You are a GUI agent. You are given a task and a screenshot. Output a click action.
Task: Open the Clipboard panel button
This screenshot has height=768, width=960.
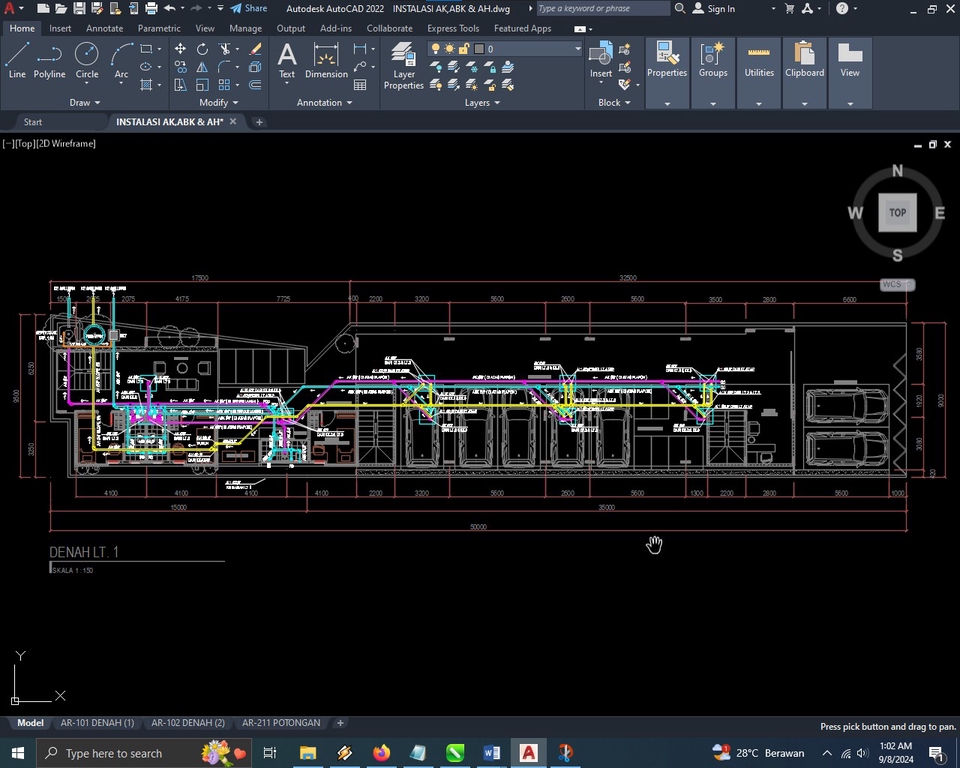pos(804,60)
